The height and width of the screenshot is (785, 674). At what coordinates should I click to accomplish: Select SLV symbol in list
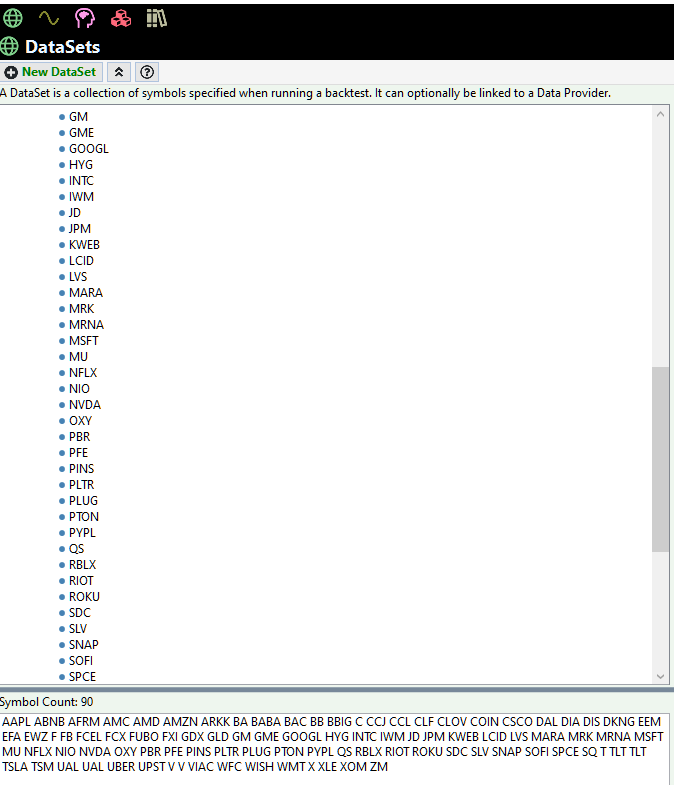click(78, 629)
